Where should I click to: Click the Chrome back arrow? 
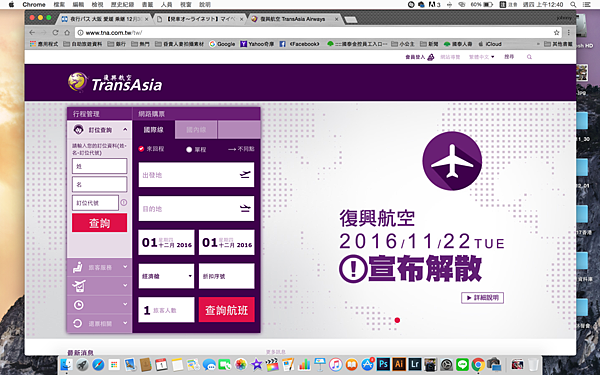[32, 33]
